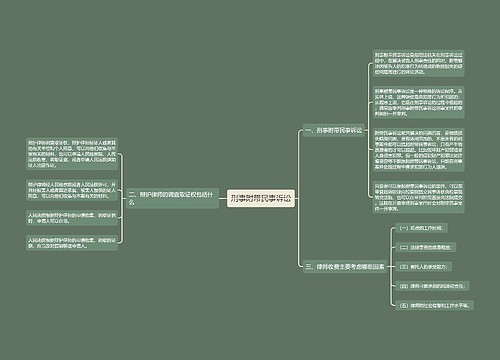This screenshot has width=500, height=360.
Task: Select the leaf node (一) about work time
Action: click(x=421, y=228)
